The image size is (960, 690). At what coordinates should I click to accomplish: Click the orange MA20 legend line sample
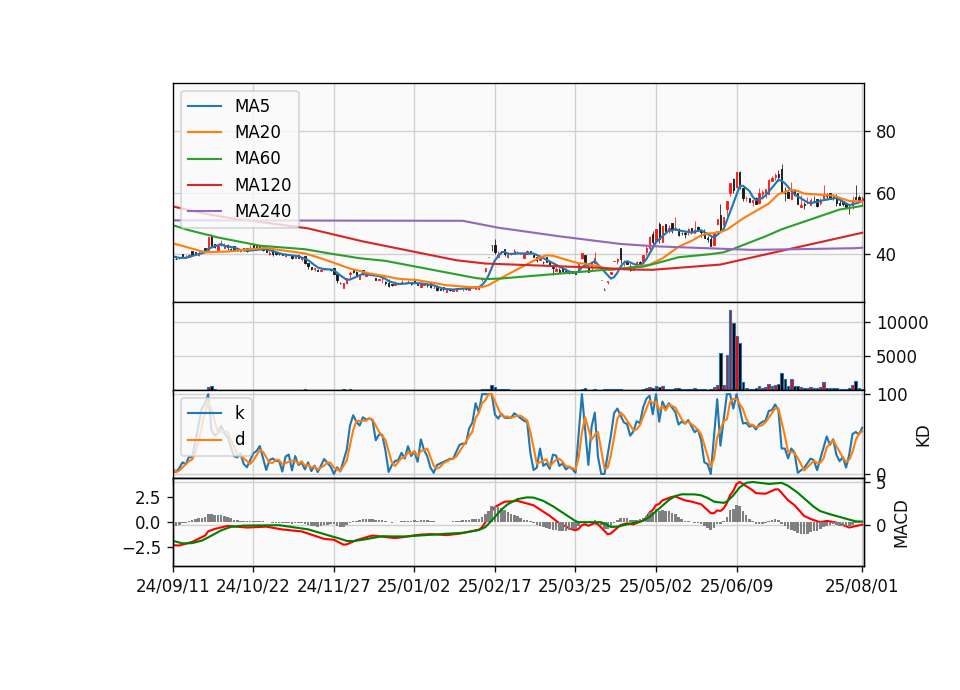coord(204,132)
